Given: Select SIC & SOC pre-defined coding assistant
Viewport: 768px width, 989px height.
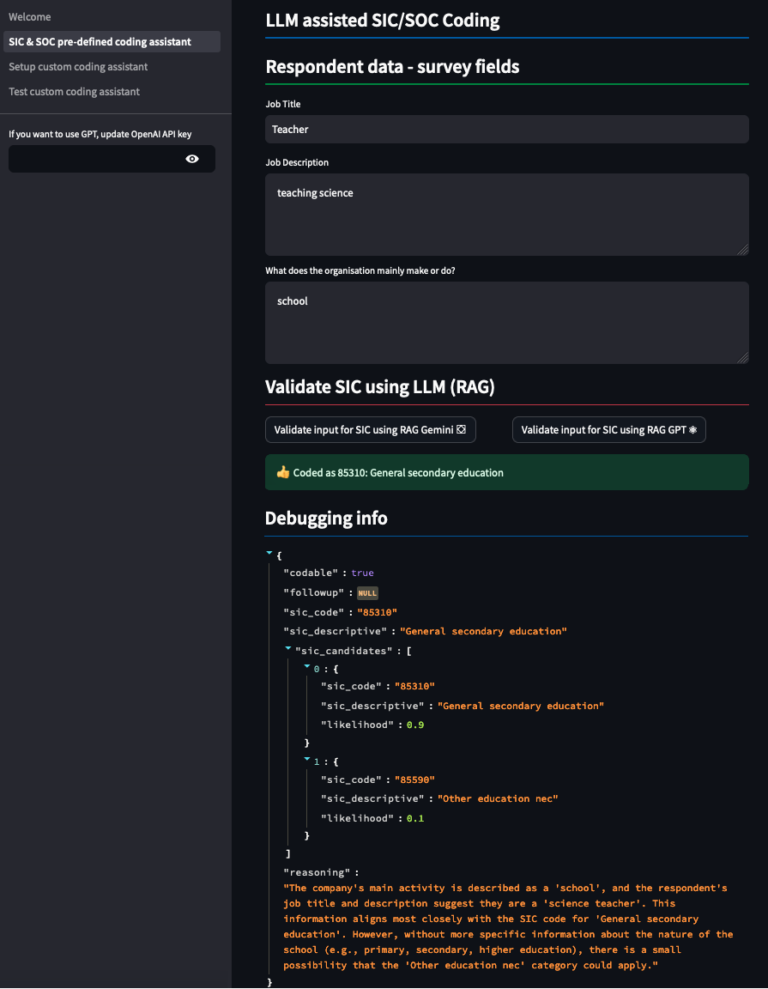Looking at the screenshot, I should 100,42.
